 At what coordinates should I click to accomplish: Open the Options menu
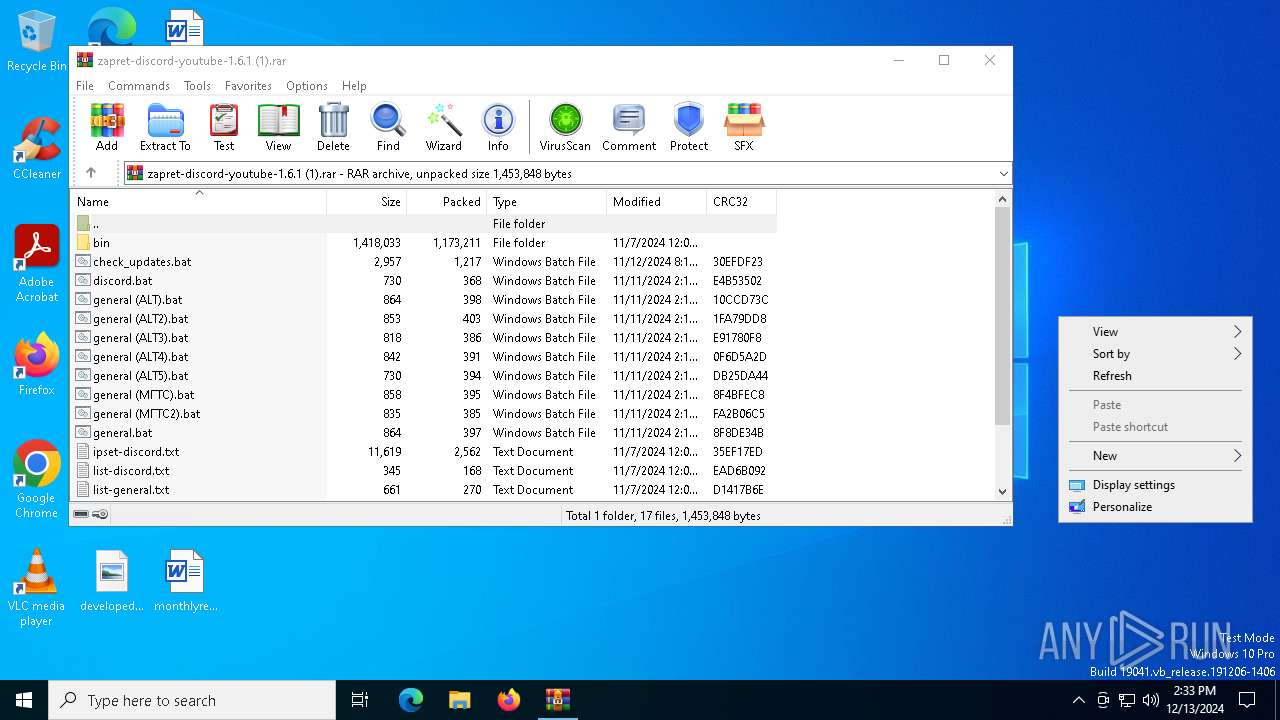[x=307, y=86]
